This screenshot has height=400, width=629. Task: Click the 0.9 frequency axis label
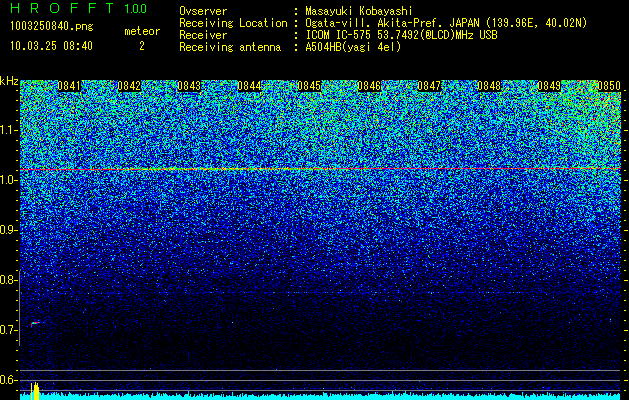(x=8, y=230)
